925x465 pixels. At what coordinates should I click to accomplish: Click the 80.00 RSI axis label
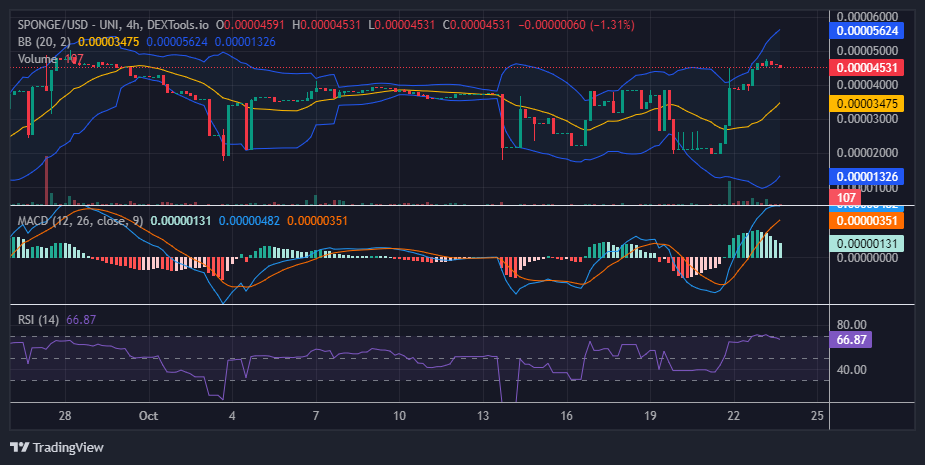[x=851, y=325]
